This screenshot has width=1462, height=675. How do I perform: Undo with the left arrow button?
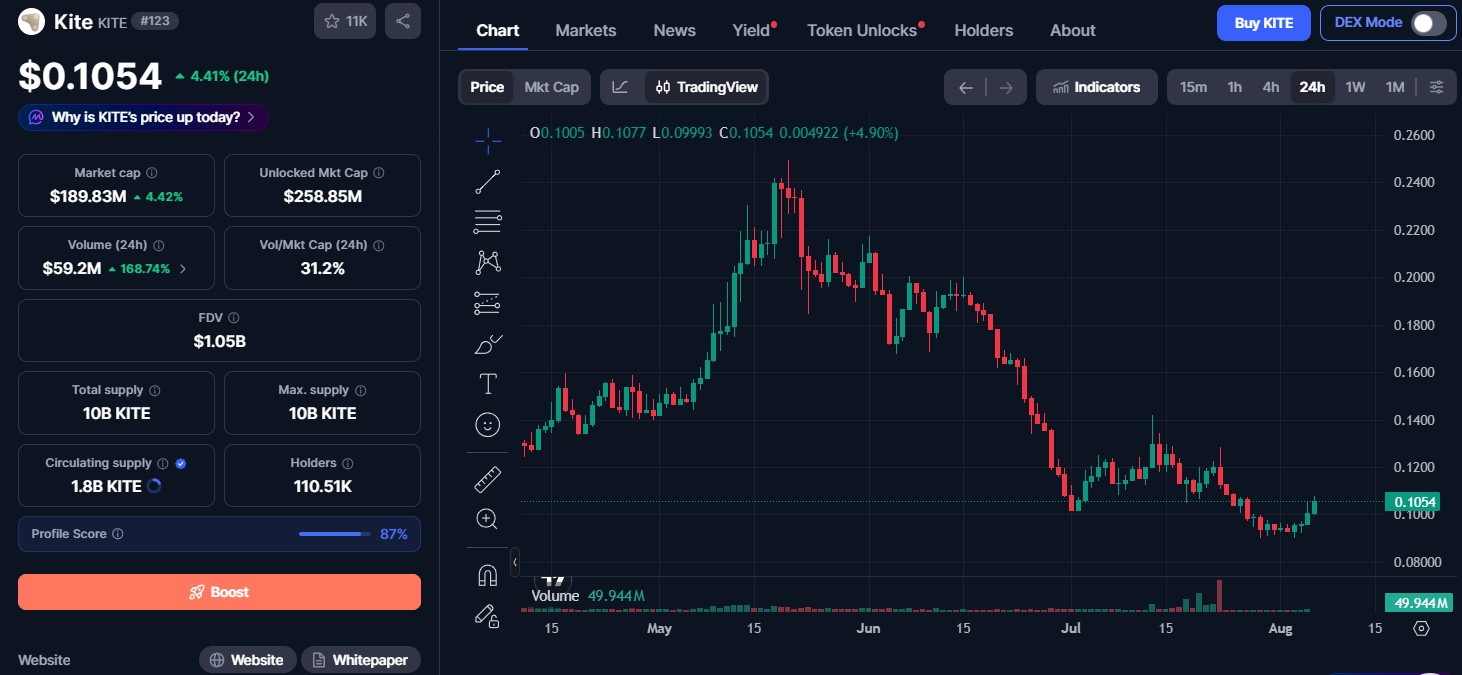[x=965, y=87]
